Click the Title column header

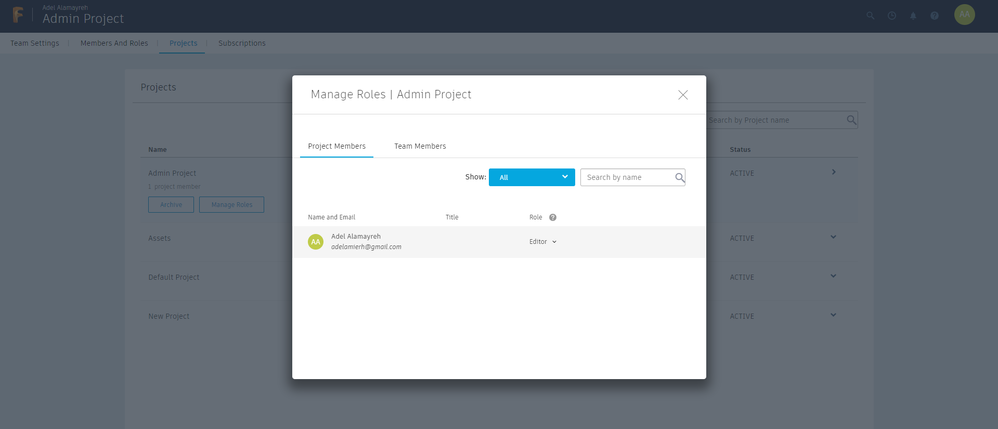point(452,217)
